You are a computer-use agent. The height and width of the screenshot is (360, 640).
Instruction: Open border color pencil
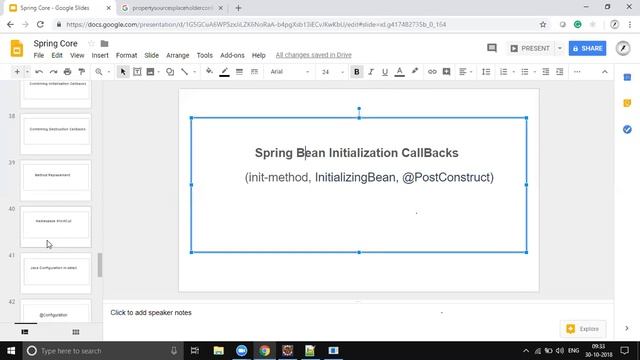point(224,72)
